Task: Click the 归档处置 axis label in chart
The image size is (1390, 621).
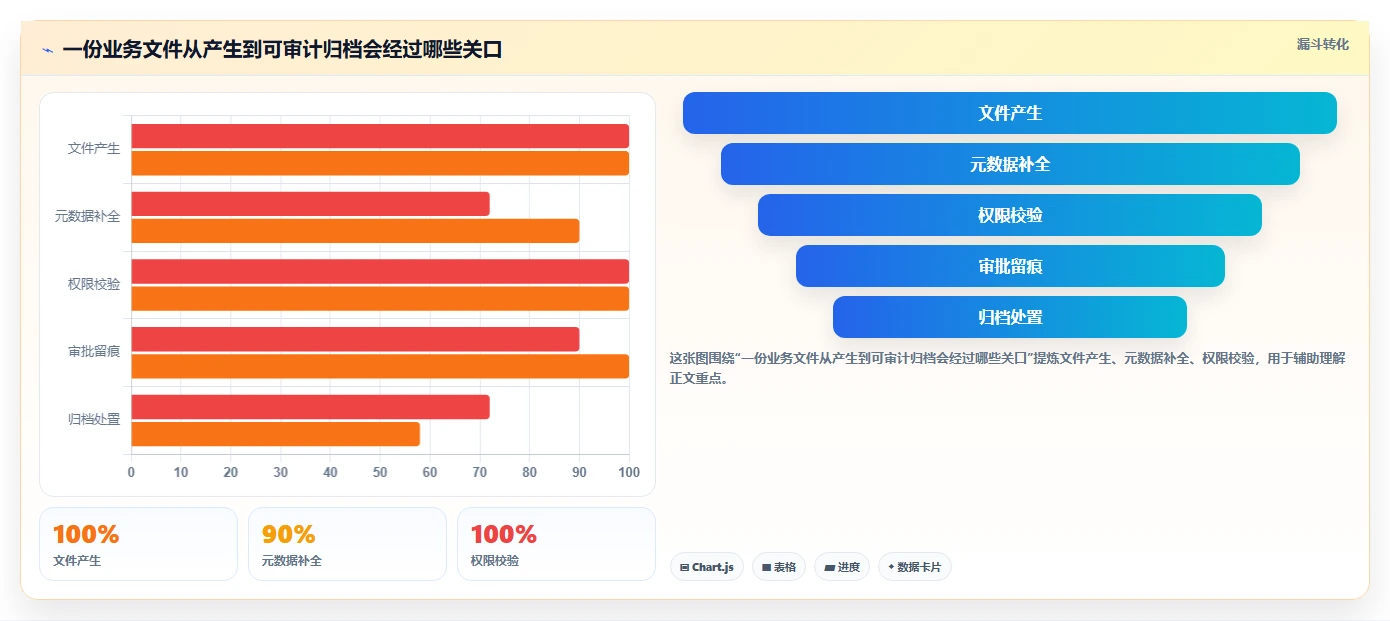Action: click(94, 419)
